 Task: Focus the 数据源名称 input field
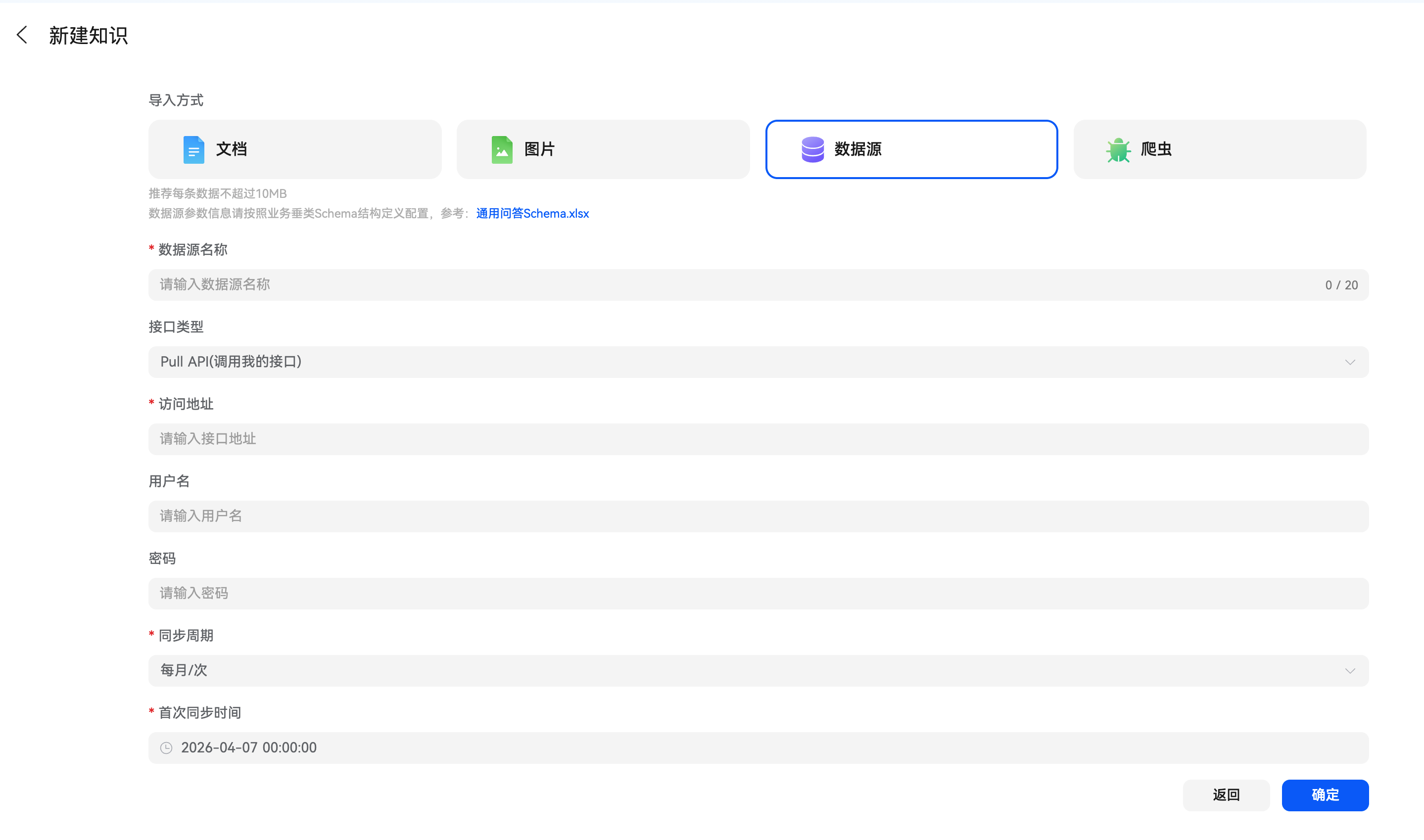759,285
